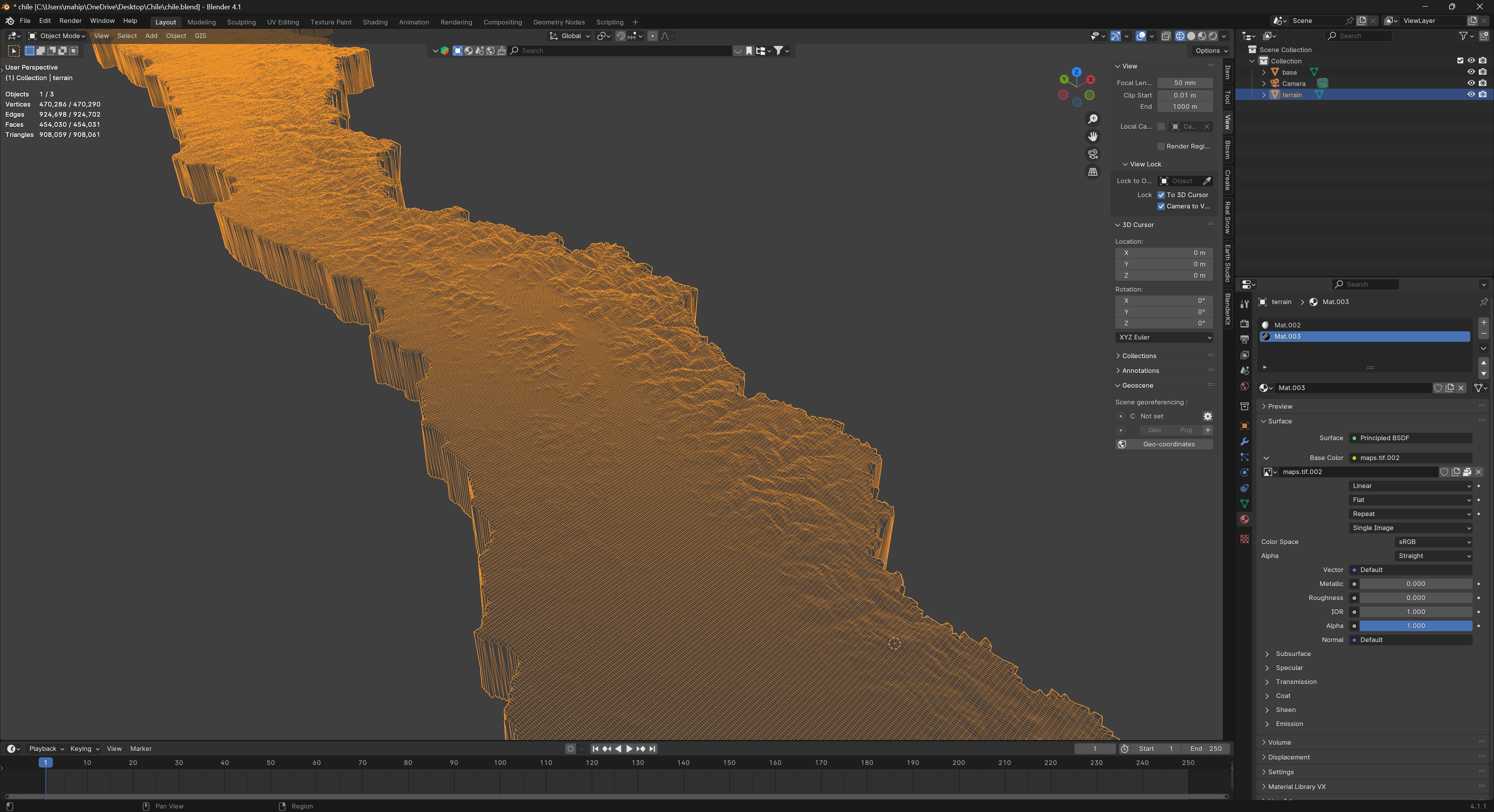Toggle camera view icon in viewport
The height and width of the screenshot is (812, 1494).
(1092, 154)
